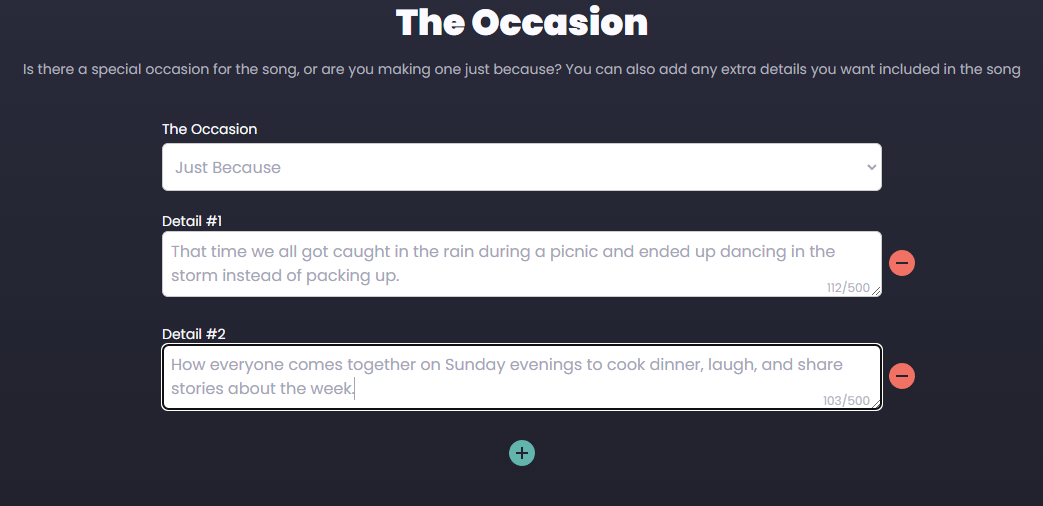Click the special occasion description paragraph

pyautogui.click(x=521, y=70)
